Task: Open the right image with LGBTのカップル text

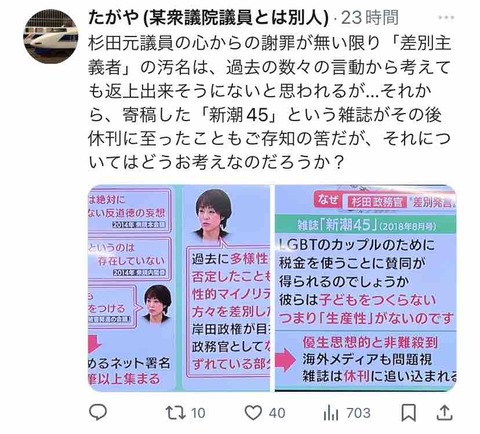Action: tap(366, 288)
